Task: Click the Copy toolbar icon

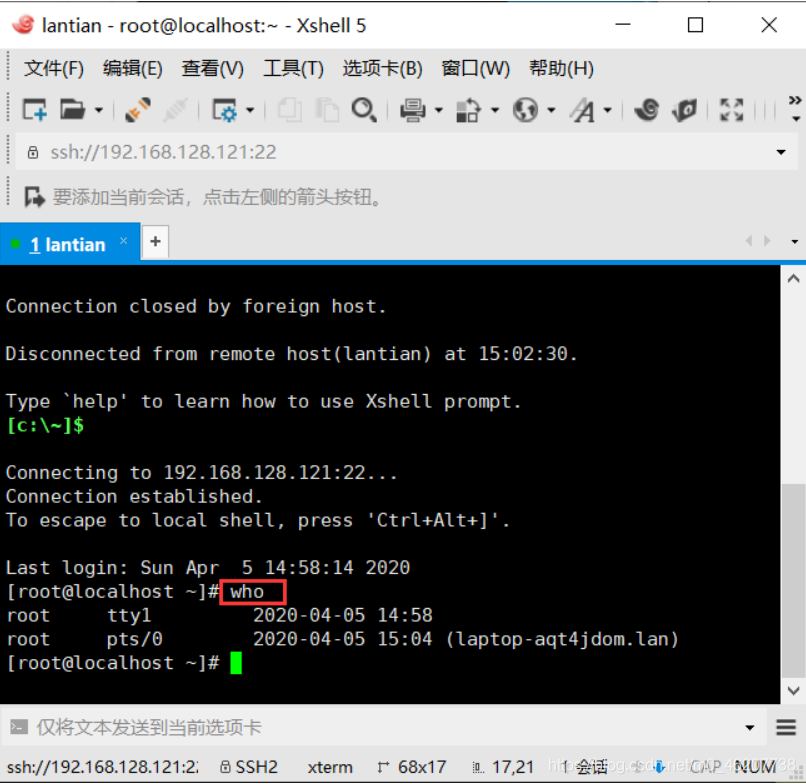Action: point(289,110)
